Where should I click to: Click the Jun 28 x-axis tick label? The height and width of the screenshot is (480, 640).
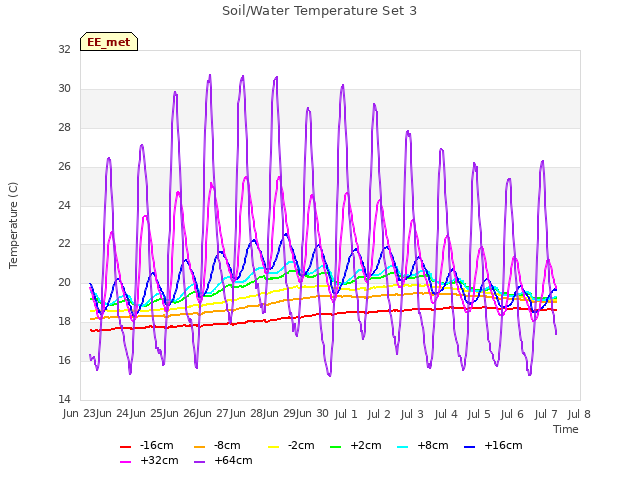click(247, 414)
